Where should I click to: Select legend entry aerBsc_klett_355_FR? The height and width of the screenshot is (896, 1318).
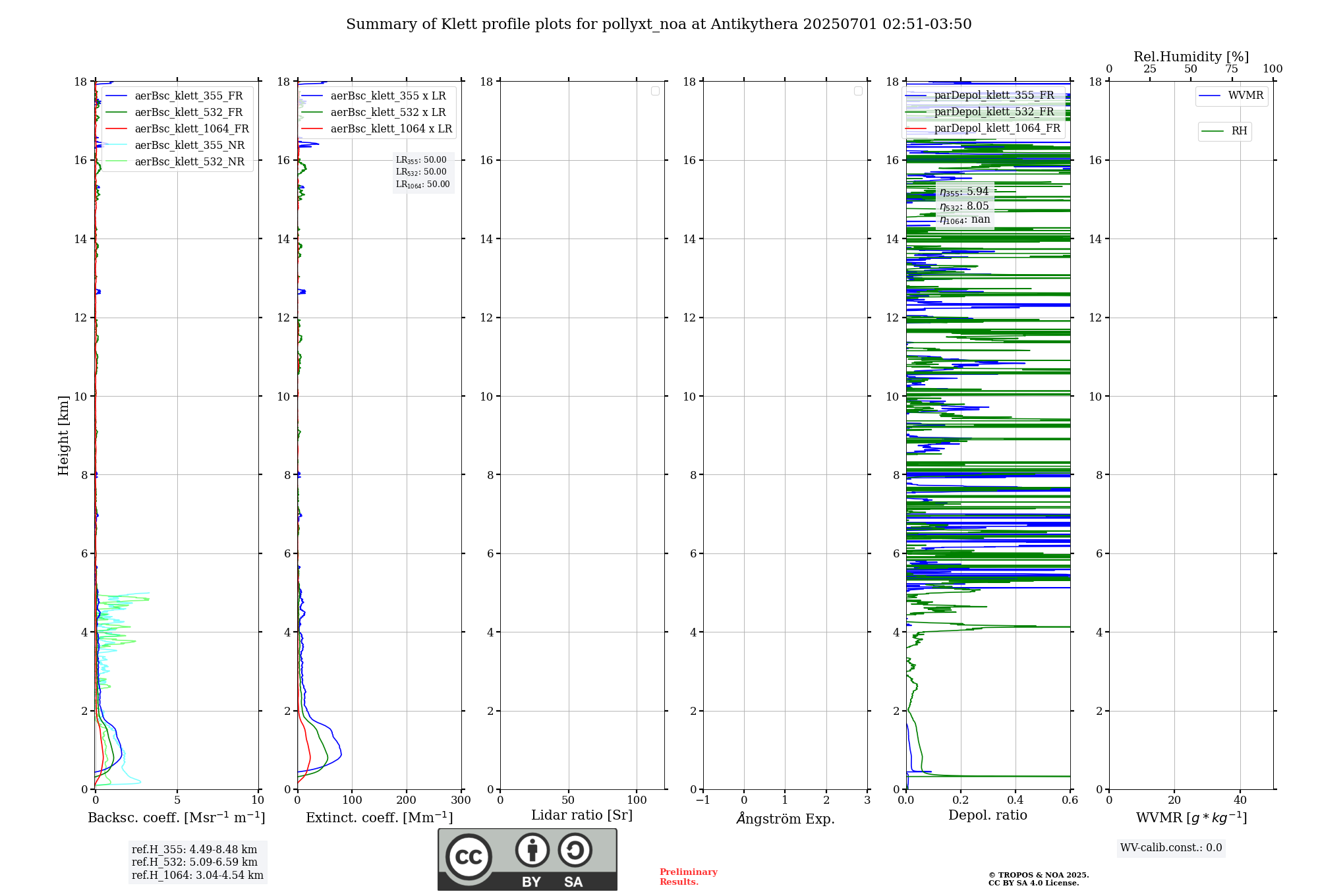click(x=177, y=96)
